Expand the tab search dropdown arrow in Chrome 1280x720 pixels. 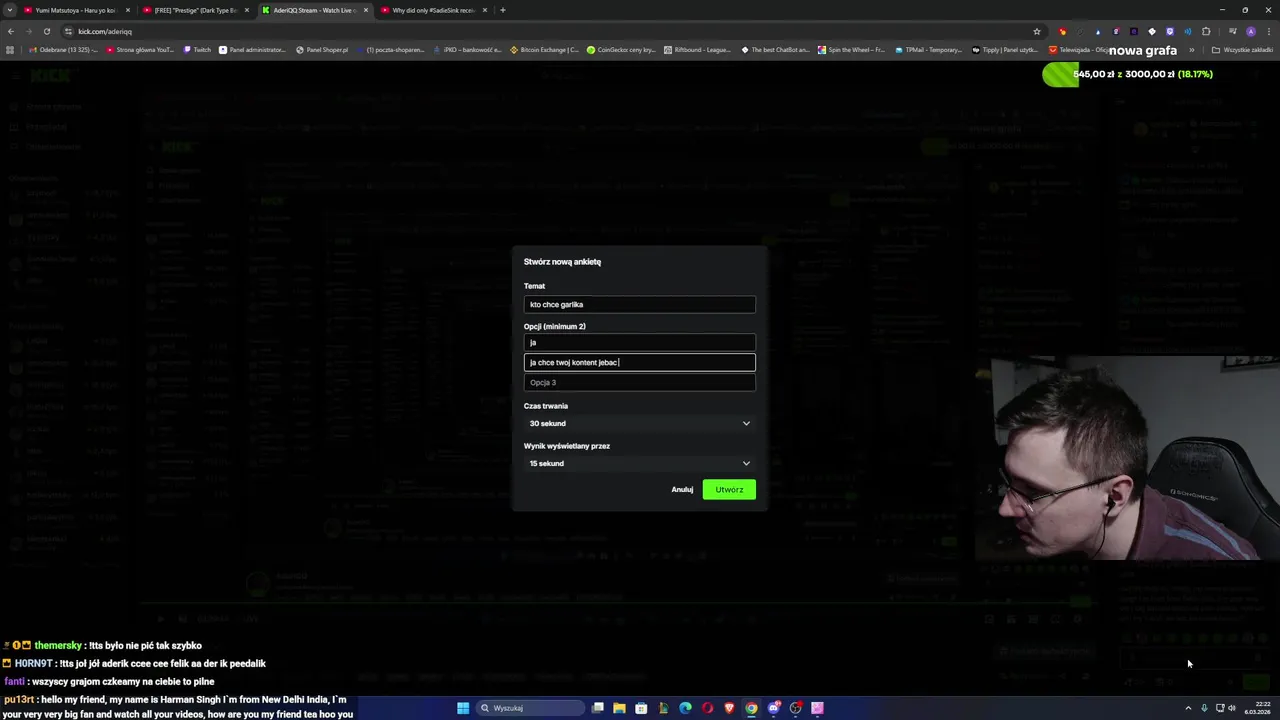click(10, 10)
